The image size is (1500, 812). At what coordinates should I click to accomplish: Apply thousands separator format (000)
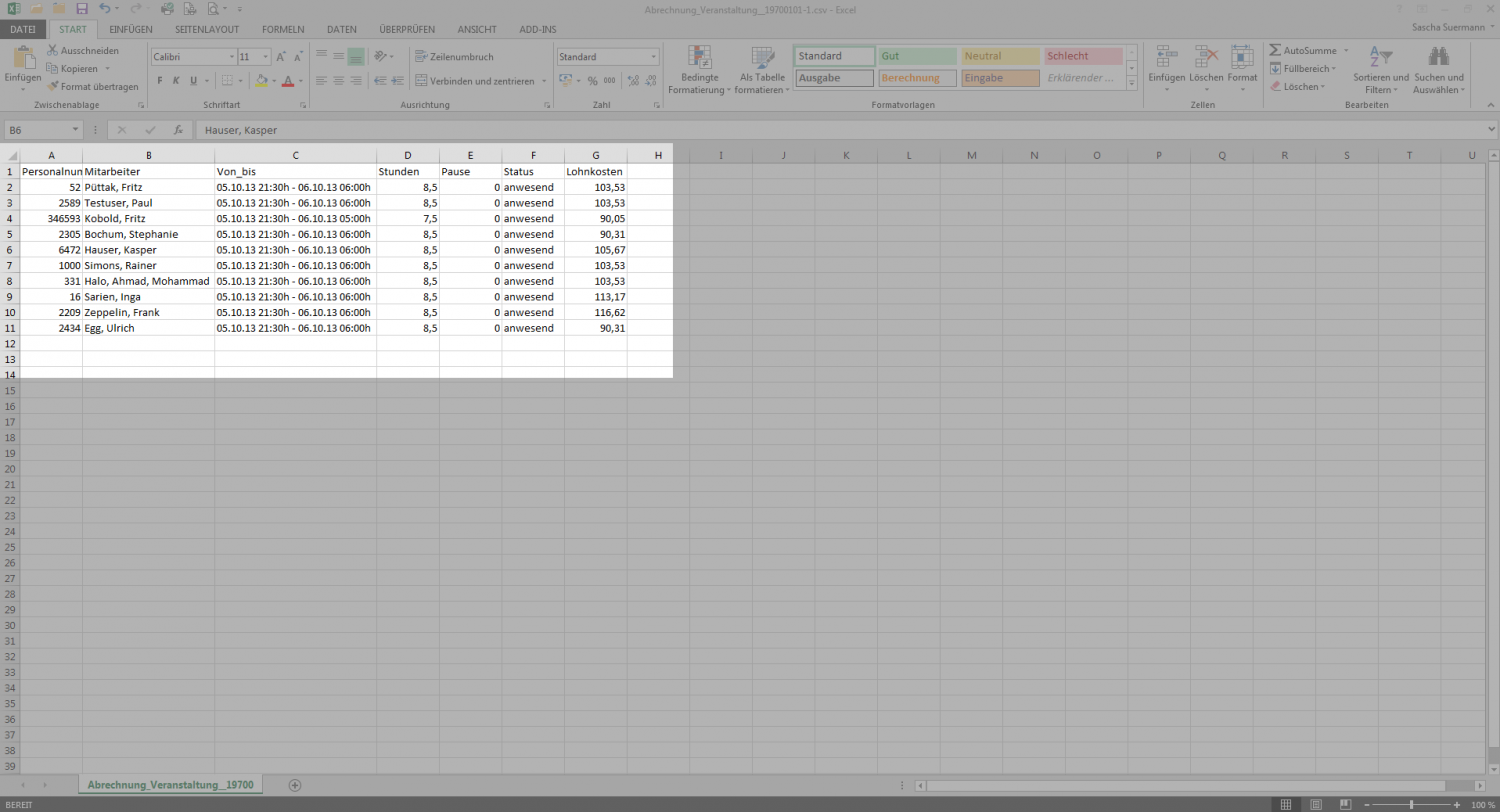click(x=609, y=81)
